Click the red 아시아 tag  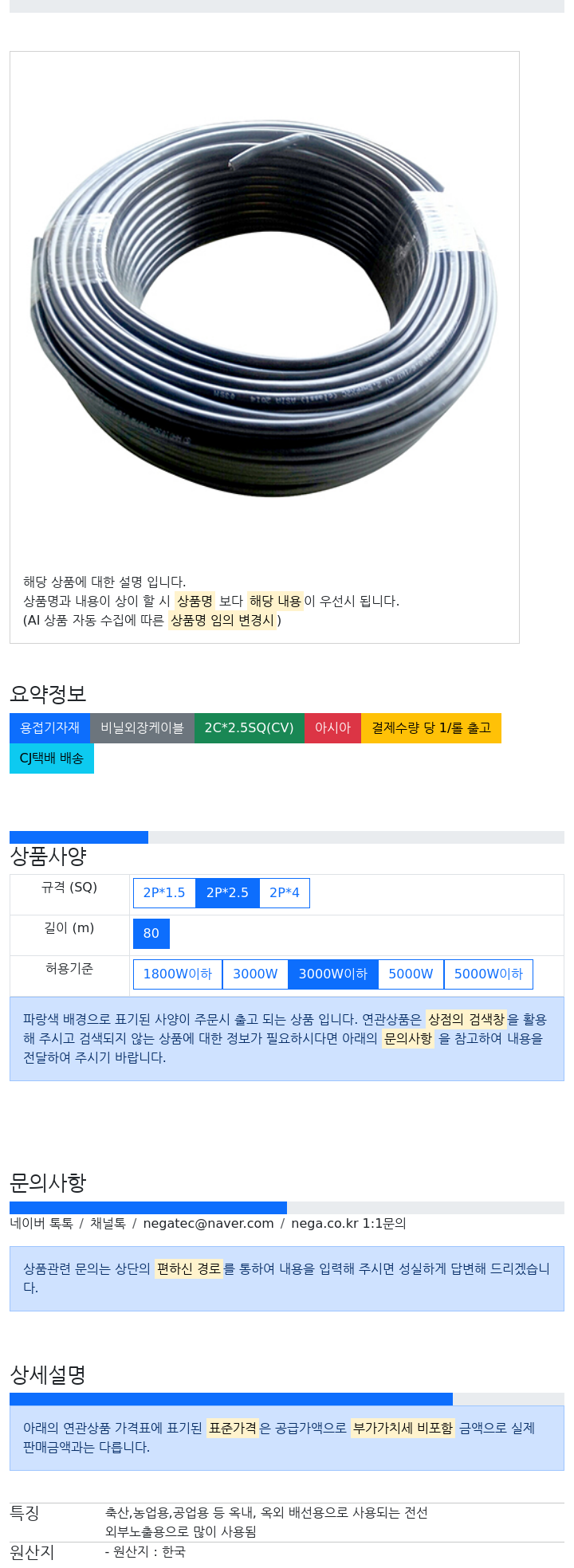[x=333, y=728]
